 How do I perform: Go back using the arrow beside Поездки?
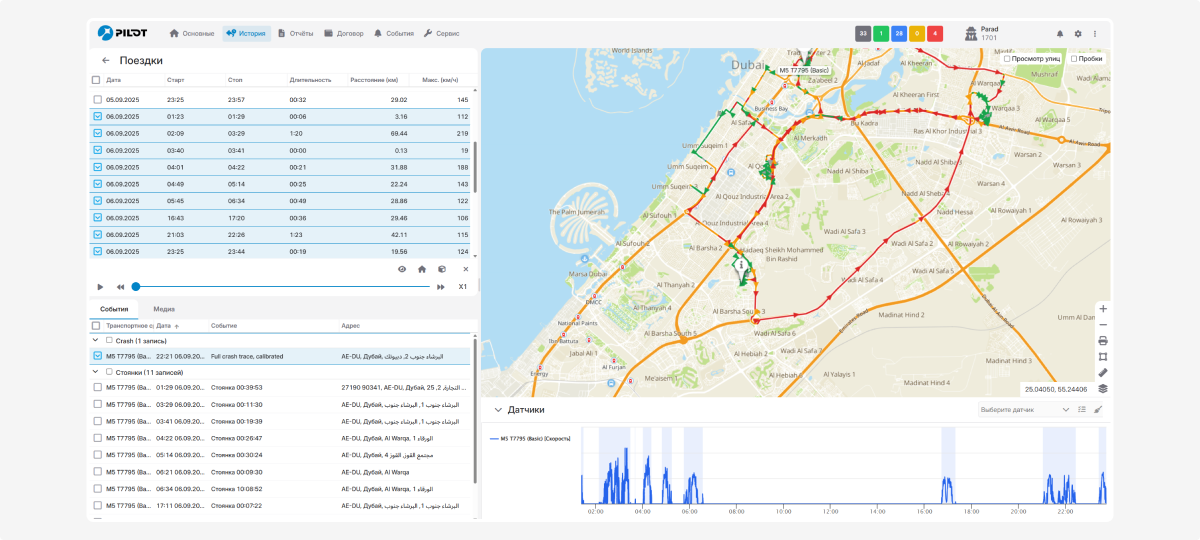coord(106,60)
